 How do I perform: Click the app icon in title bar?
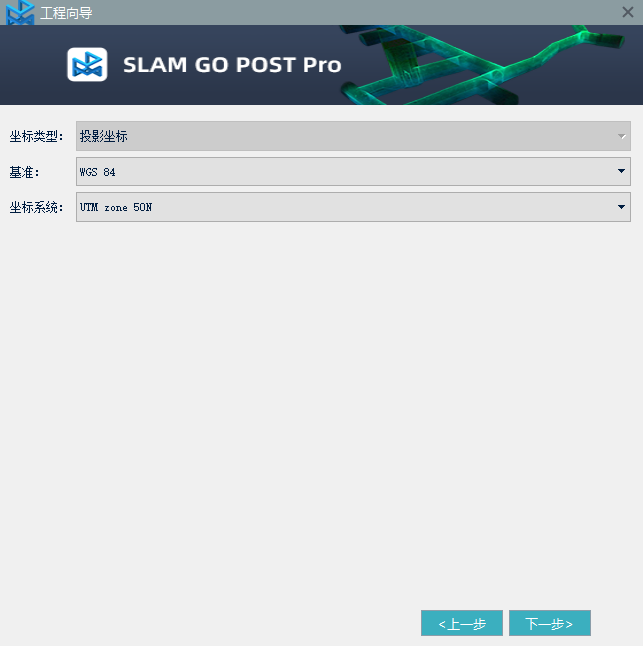point(20,12)
